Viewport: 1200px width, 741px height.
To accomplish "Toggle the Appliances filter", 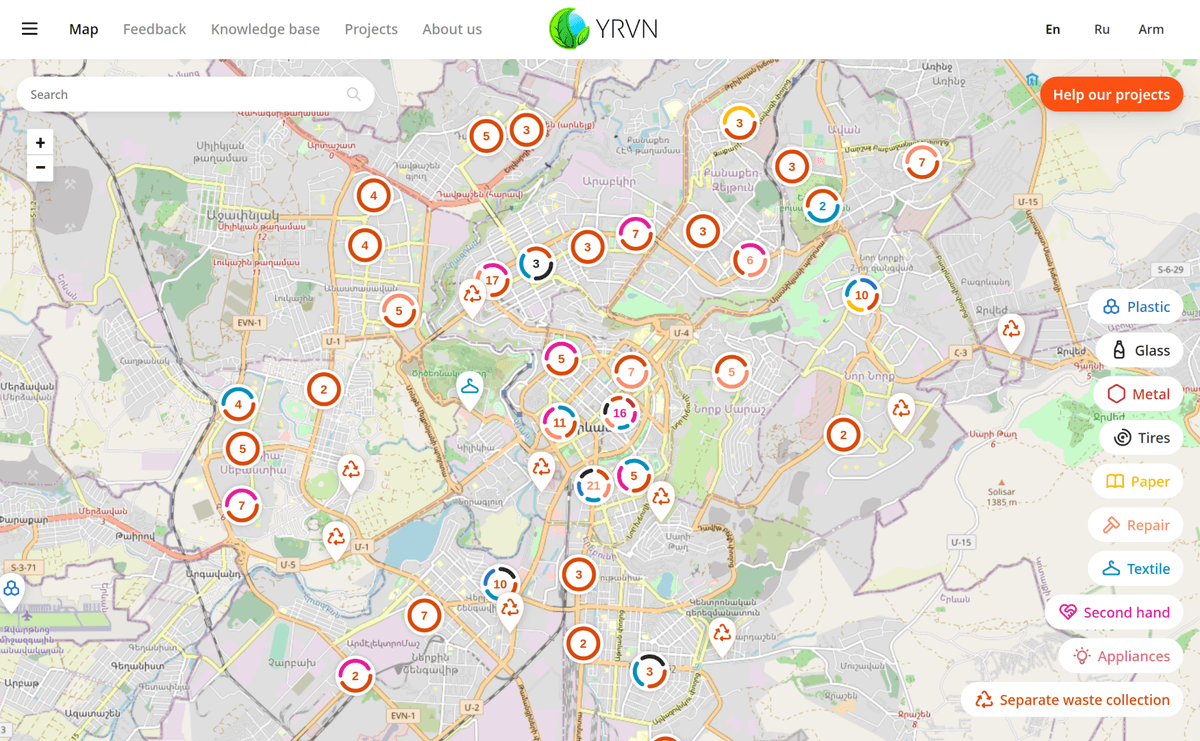I will (1121, 656).
